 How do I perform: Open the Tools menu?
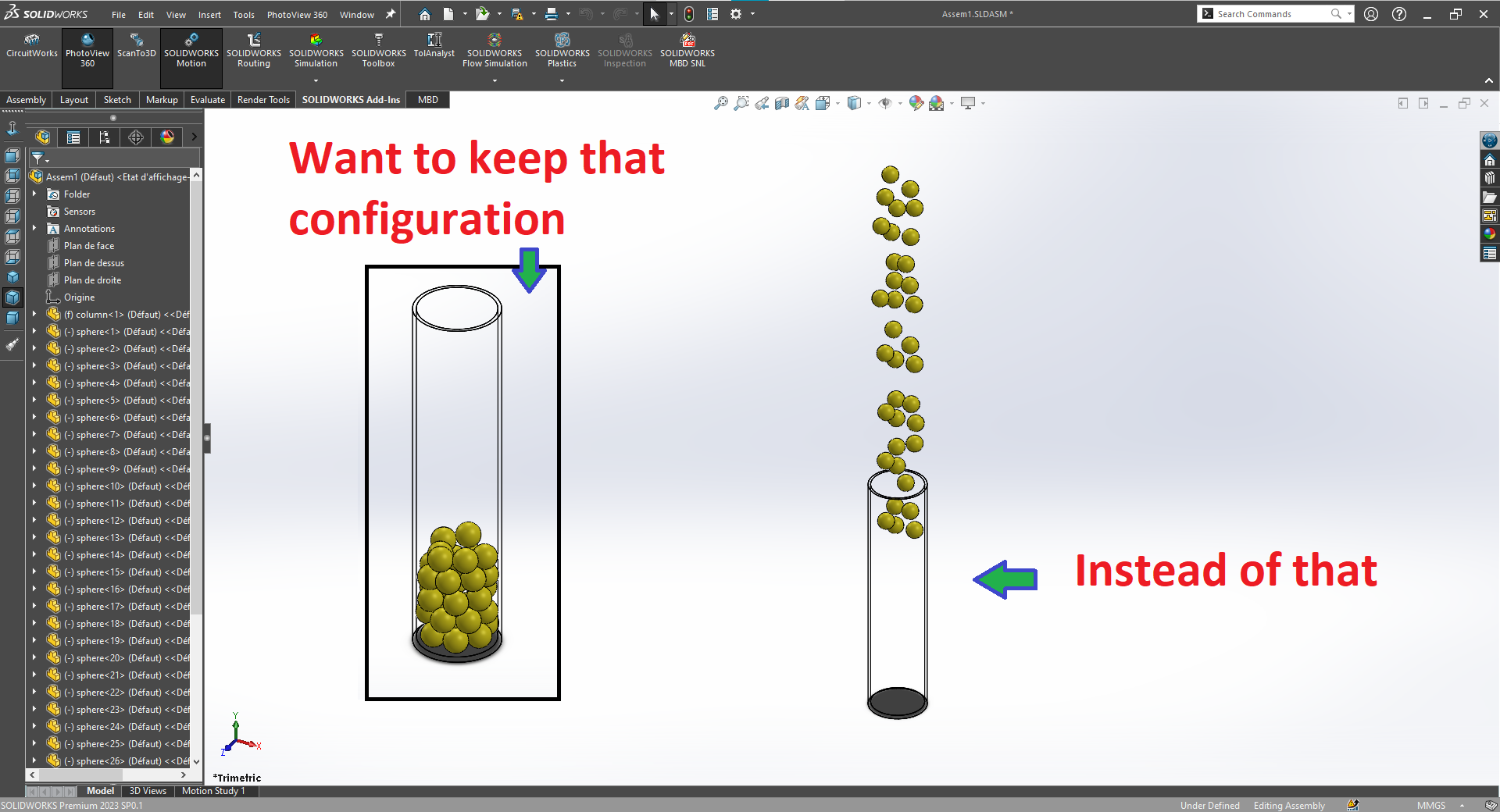[243, 14]
